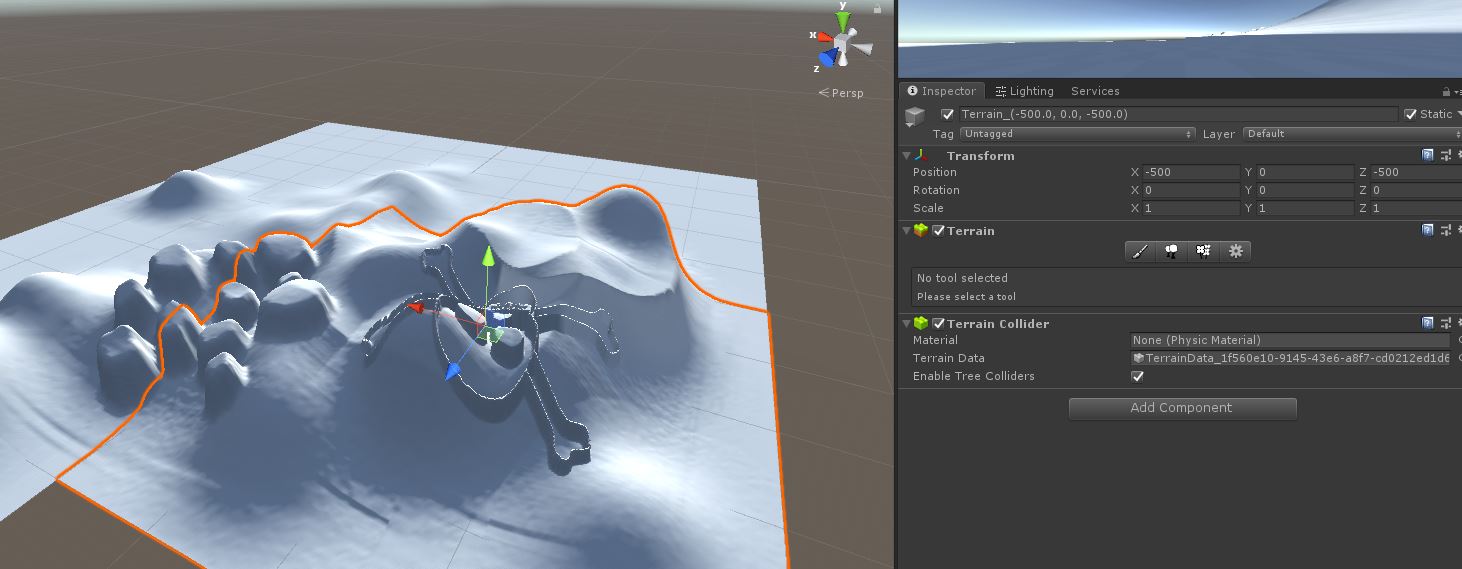
Task: Uncheck the Terrain component enabled checkbox
Action: [938, 231]
